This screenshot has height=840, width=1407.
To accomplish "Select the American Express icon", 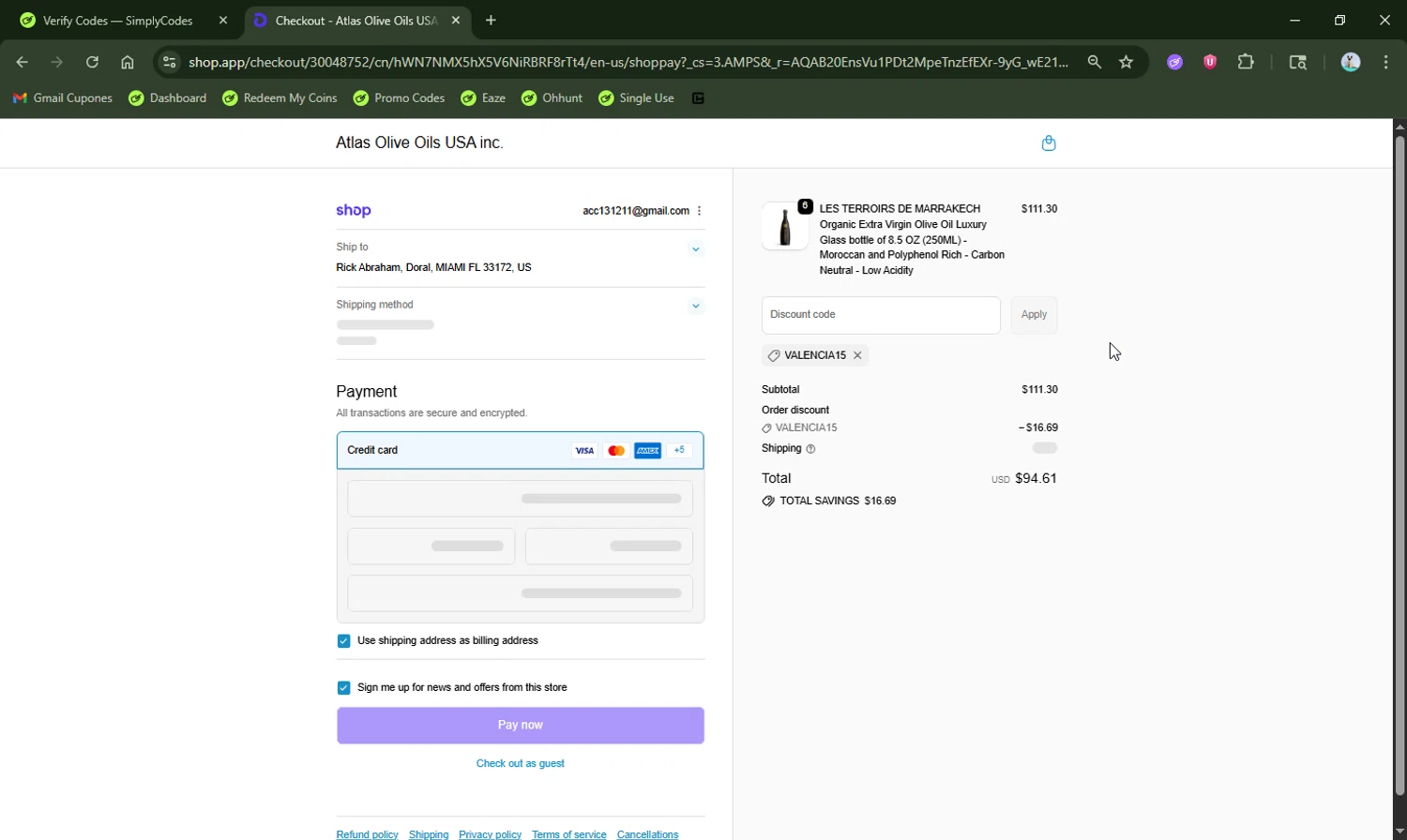I will (648, 451).
